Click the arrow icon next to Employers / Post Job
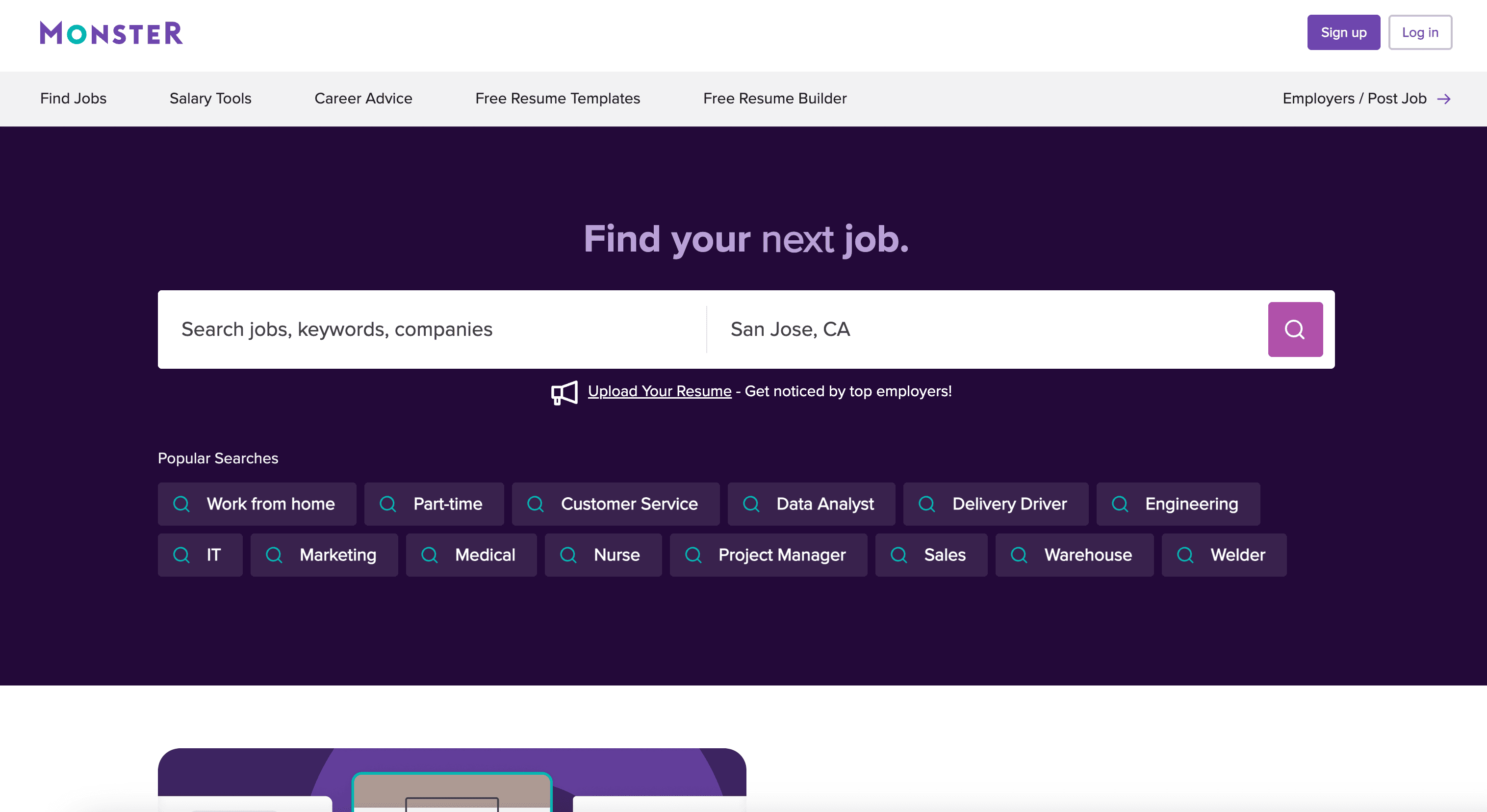 click(1445, 99)
